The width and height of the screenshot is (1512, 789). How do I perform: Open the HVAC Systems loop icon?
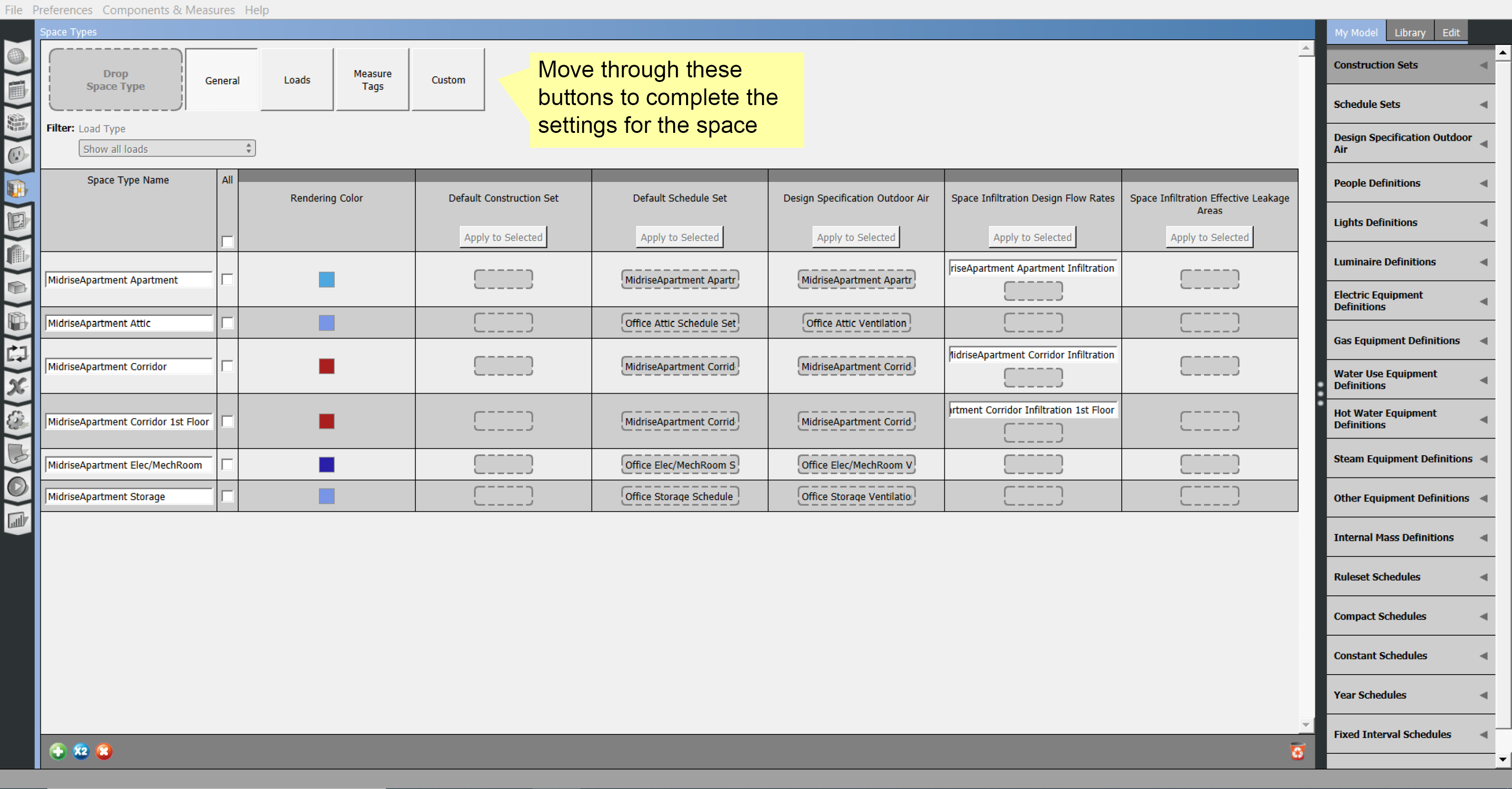click(17, 353)
